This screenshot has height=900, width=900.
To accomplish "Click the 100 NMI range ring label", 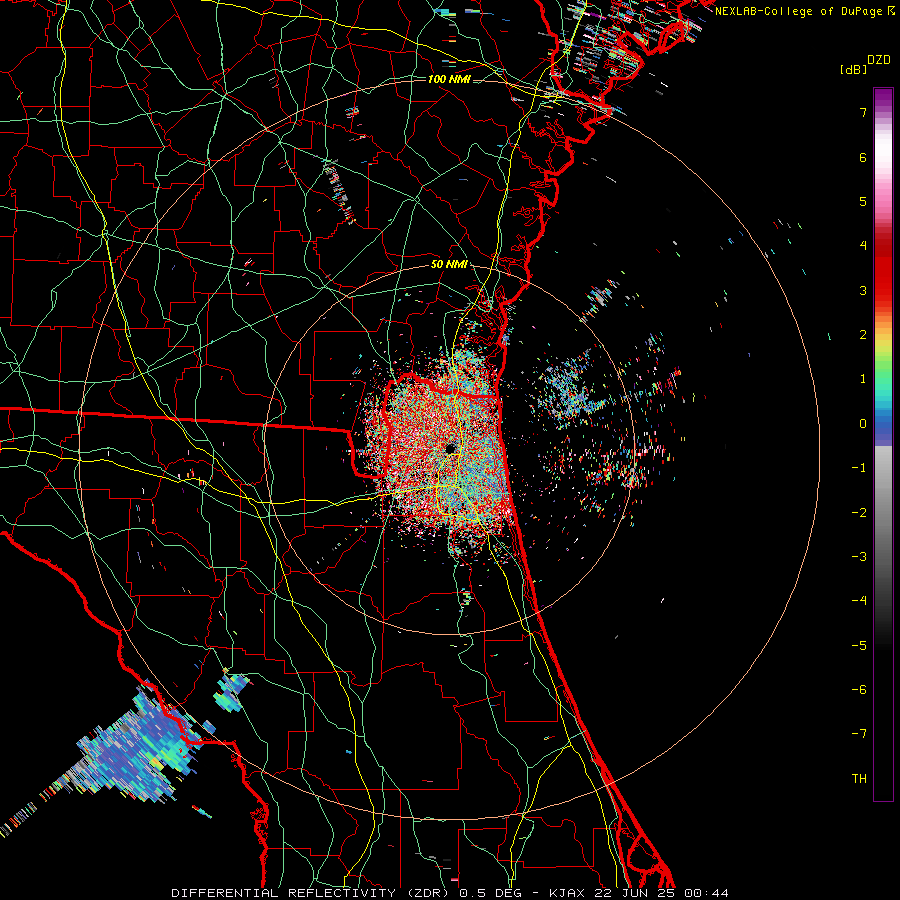I will click(449, 79).
